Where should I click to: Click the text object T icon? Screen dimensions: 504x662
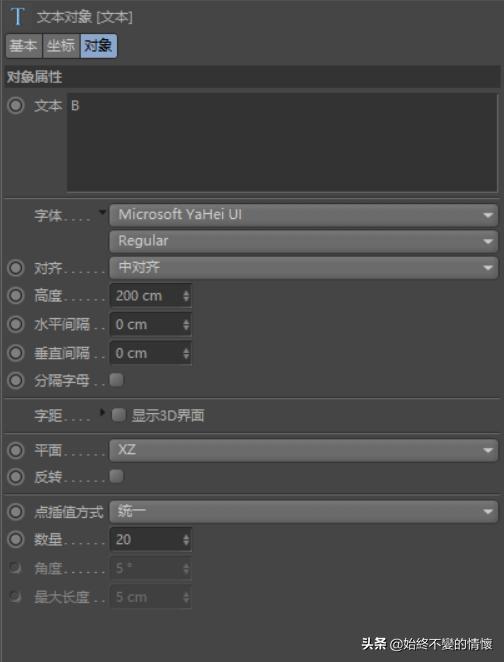[17, 16]
